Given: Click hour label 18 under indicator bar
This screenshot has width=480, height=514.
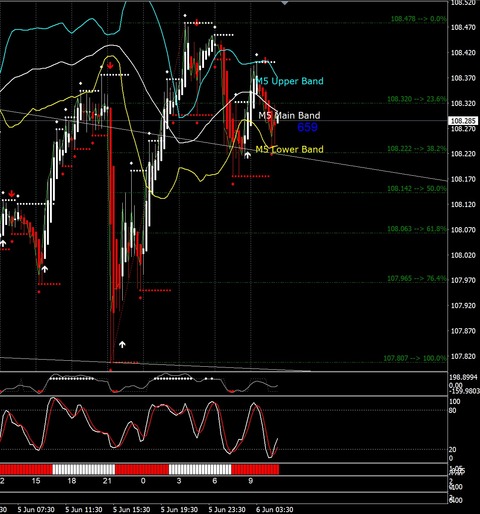Looking at the screenshot, I should [x=72, y=481].
